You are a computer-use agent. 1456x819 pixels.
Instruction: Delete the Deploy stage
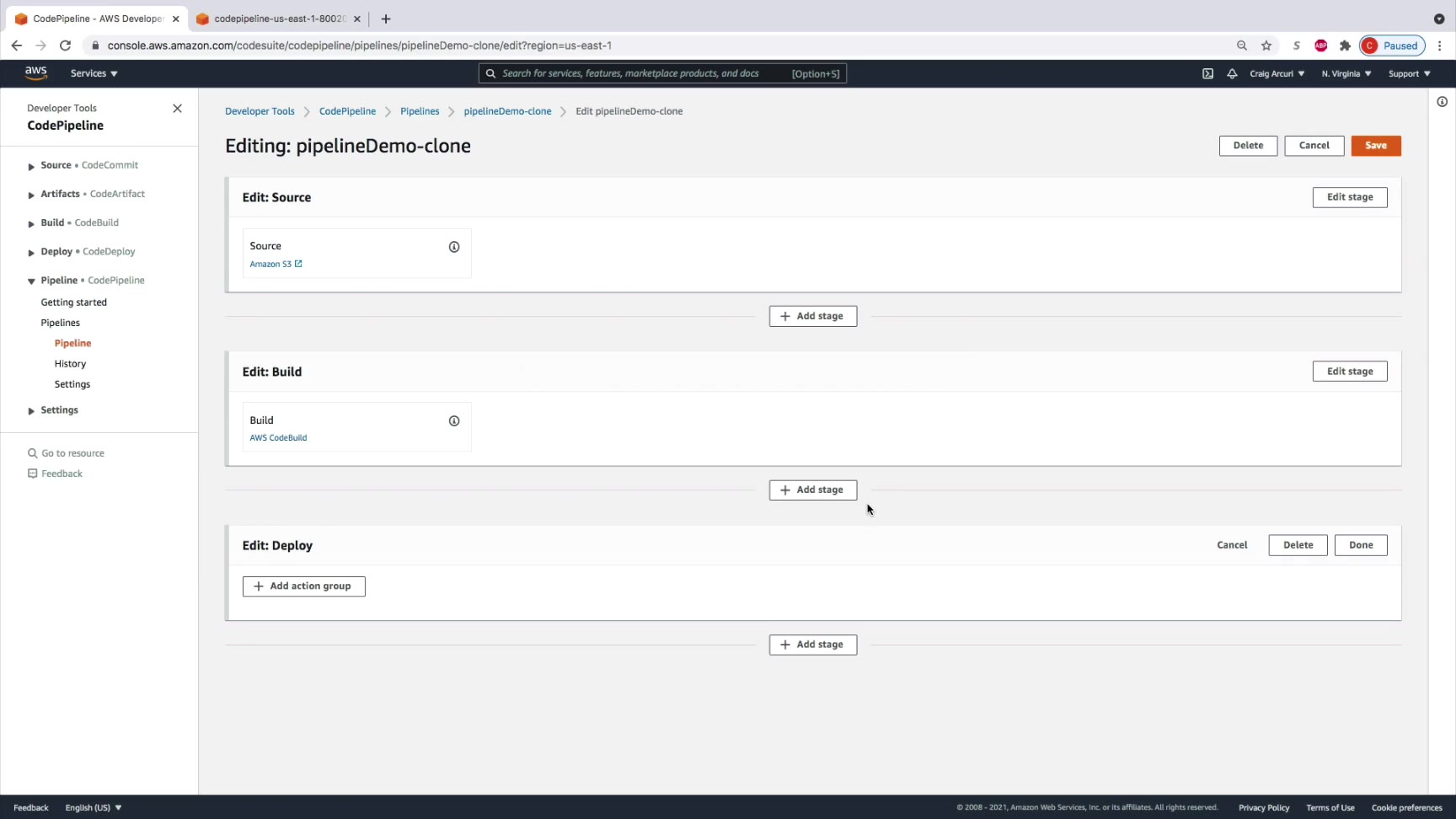coord(1298,545)
